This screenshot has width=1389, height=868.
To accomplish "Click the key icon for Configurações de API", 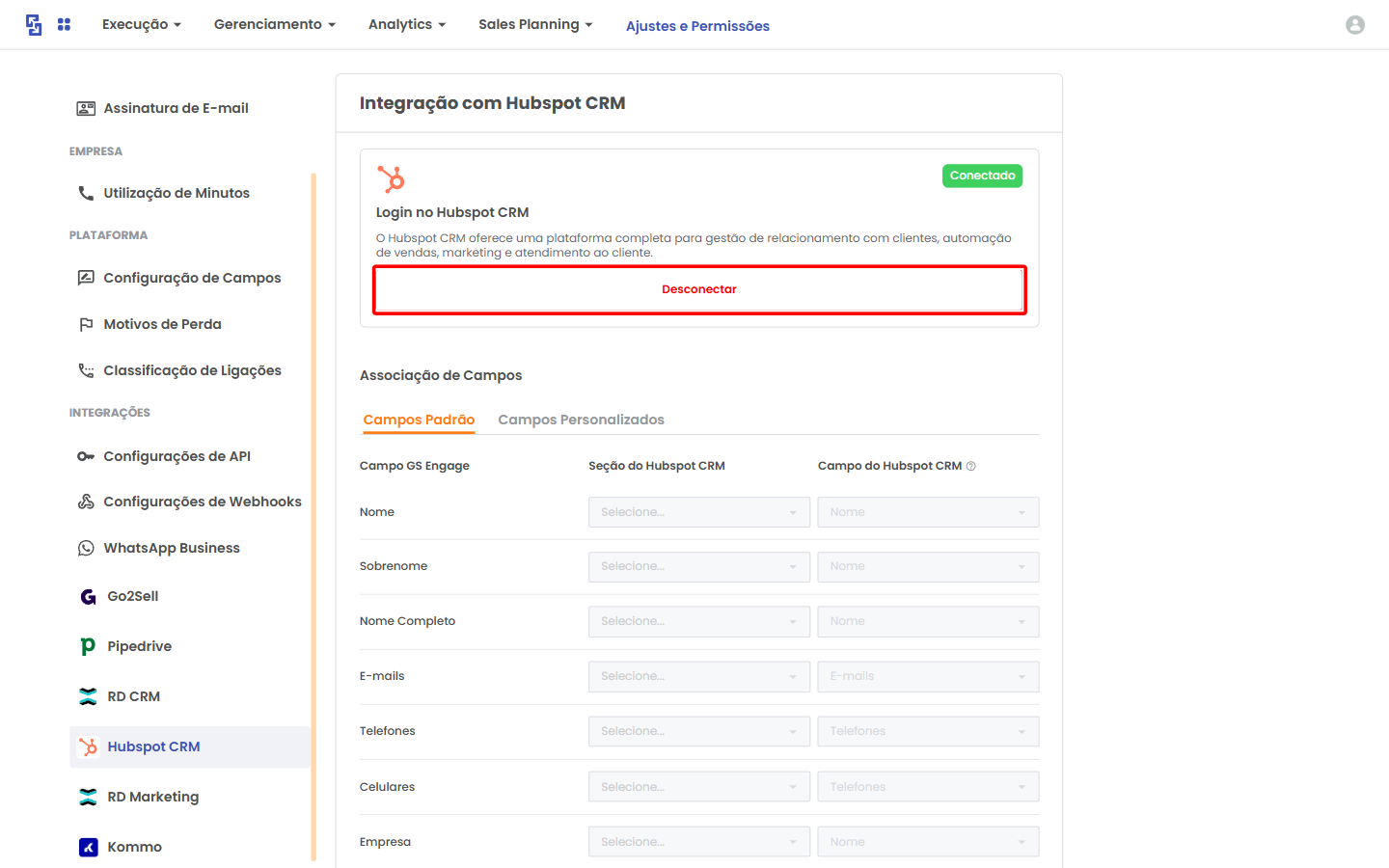I will pos(86,456).
